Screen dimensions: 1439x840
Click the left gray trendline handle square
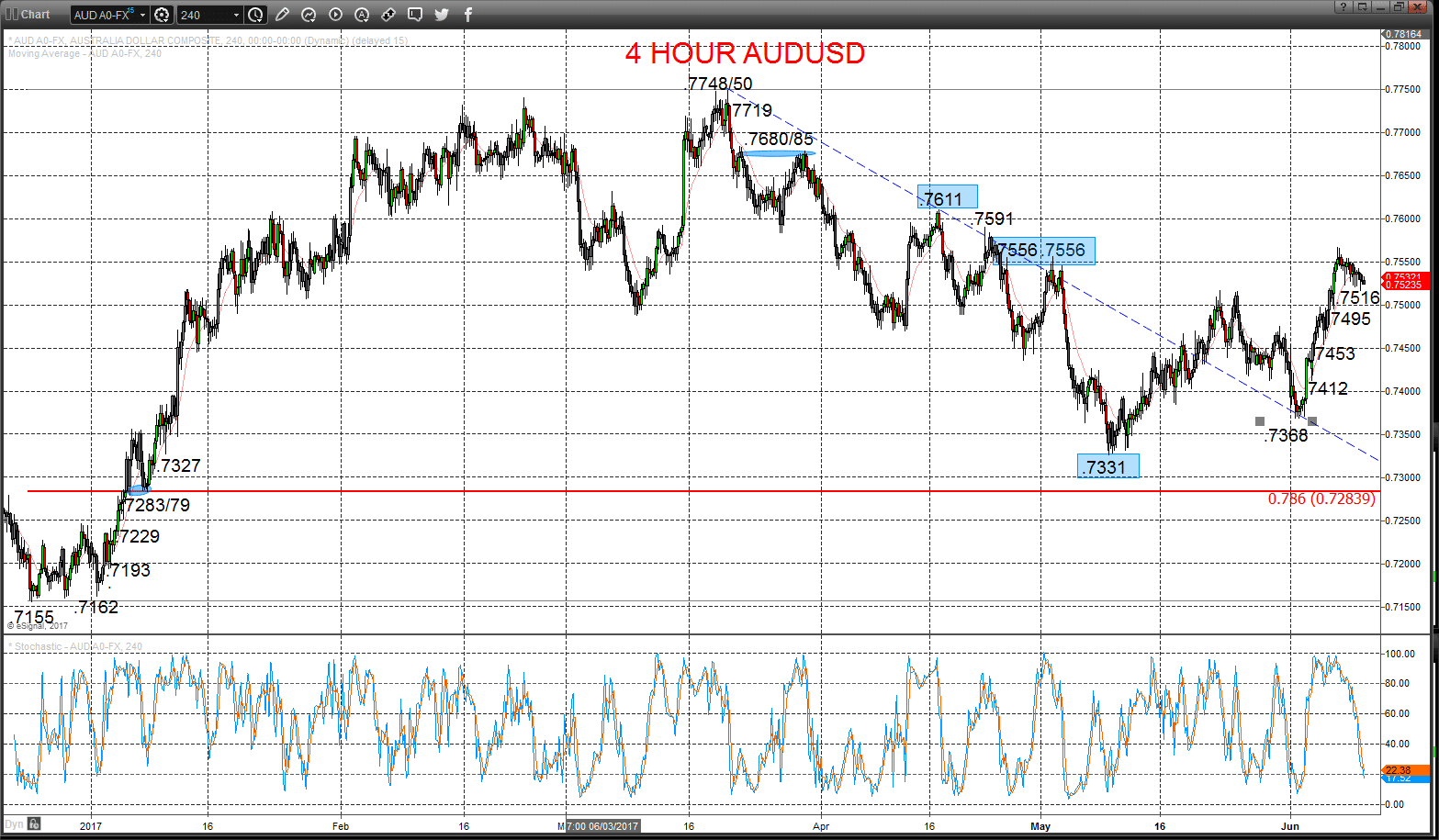tap(1260, 421)
